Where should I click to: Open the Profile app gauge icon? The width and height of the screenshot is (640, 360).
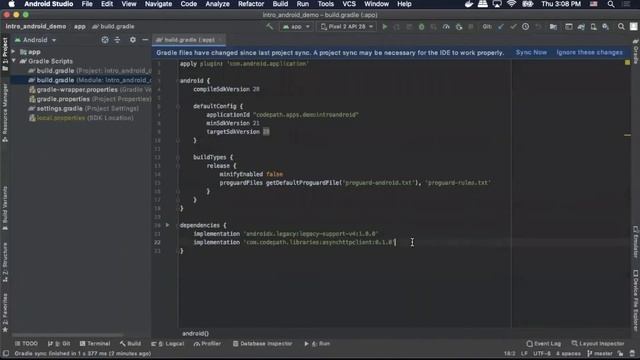[x=446, y=27]
